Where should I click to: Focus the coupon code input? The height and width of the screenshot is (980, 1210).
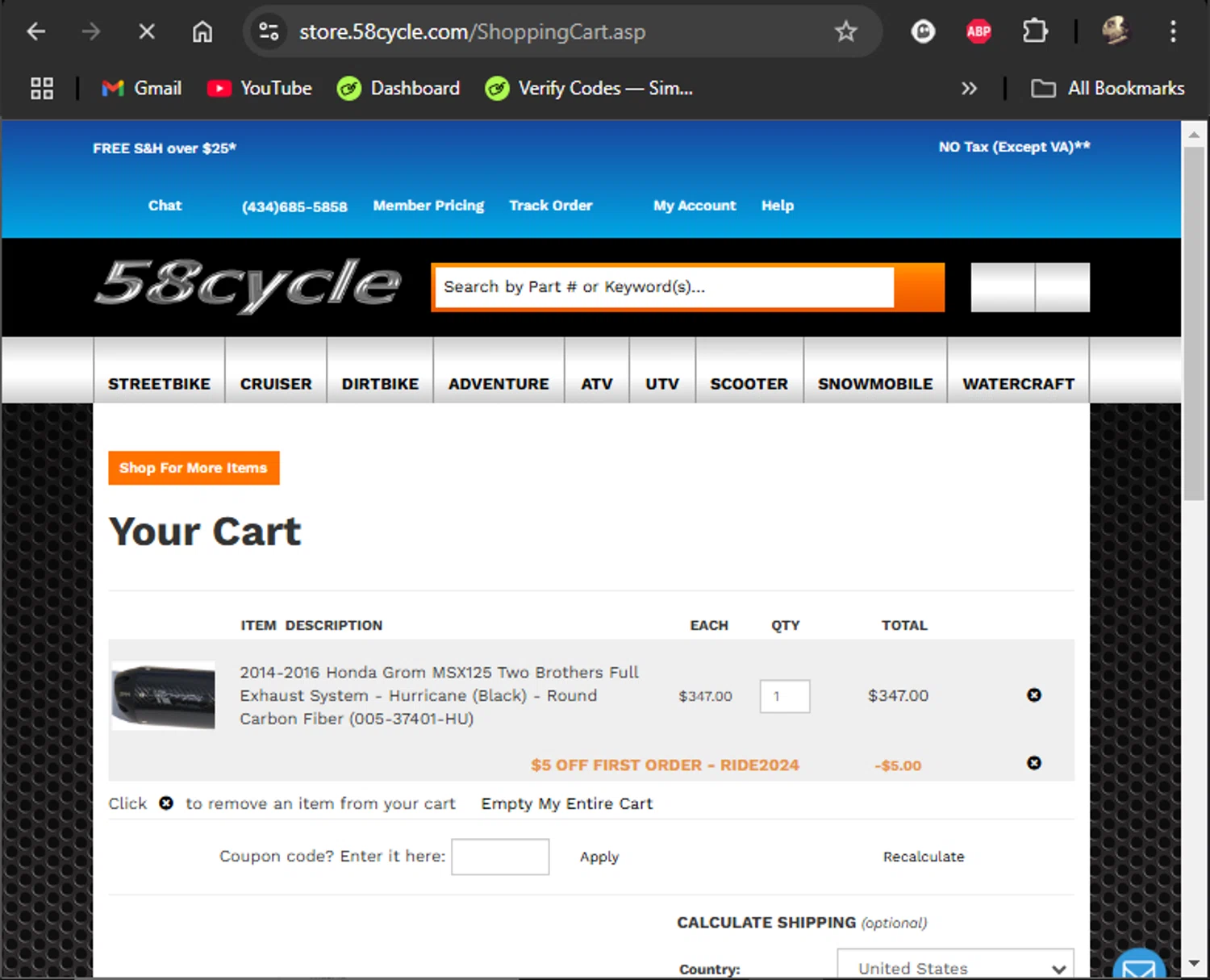click(500, 857)
